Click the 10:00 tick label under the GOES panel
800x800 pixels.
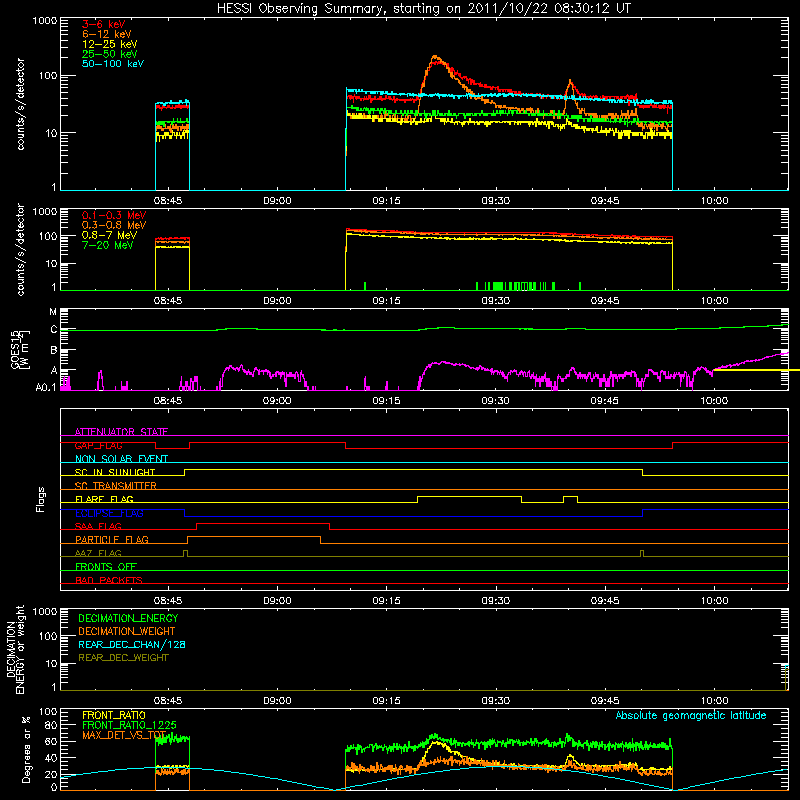[714, 401]
